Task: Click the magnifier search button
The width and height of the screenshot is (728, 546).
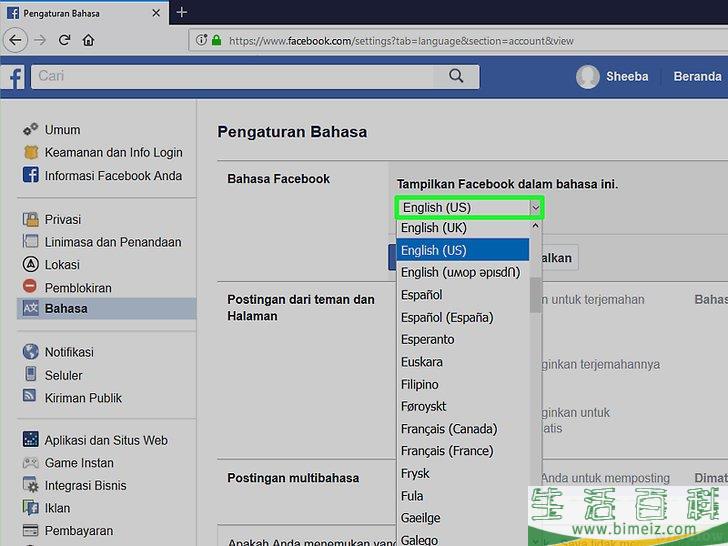Action: point(456,76)
